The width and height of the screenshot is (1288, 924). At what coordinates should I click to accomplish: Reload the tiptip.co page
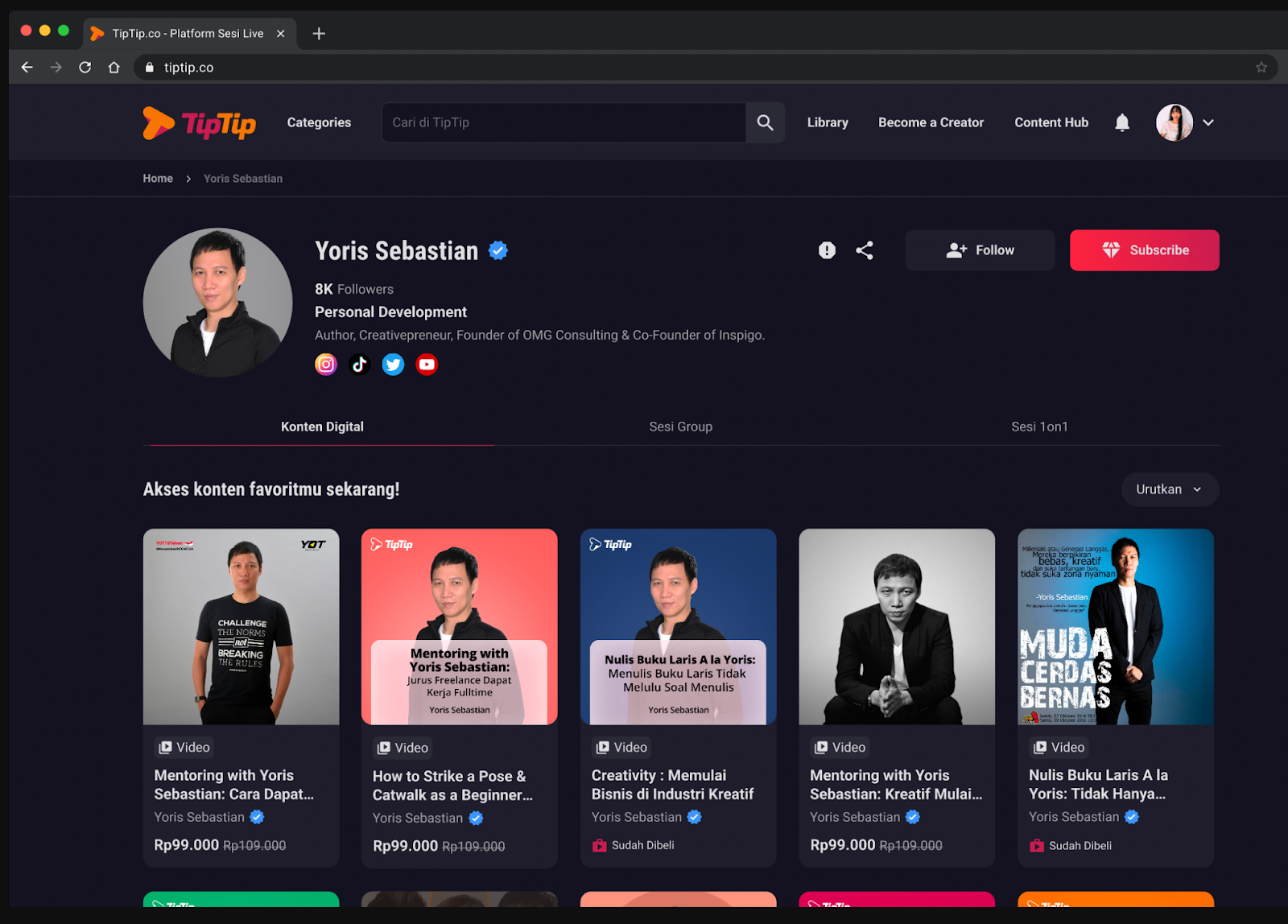tap(85, 68)
